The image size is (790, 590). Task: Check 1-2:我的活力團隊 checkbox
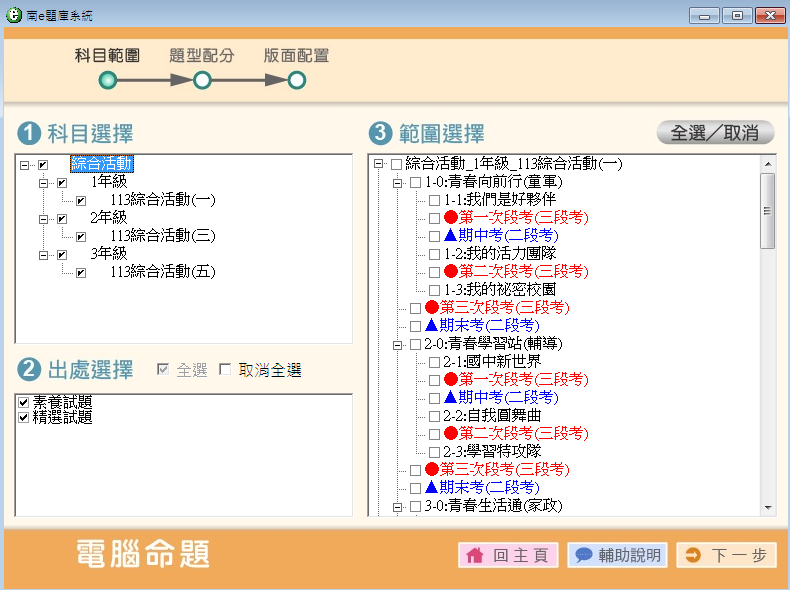[434, 254]
